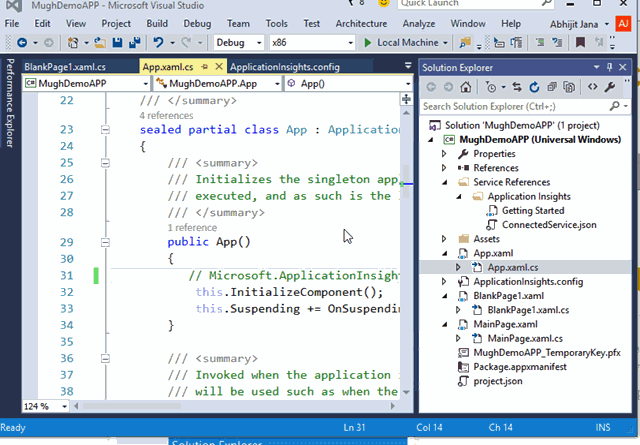Viewport: 640px width, 445px height.
Task: Click the search magnifier in Solution Explorer
Action: [x=614, y=106]
